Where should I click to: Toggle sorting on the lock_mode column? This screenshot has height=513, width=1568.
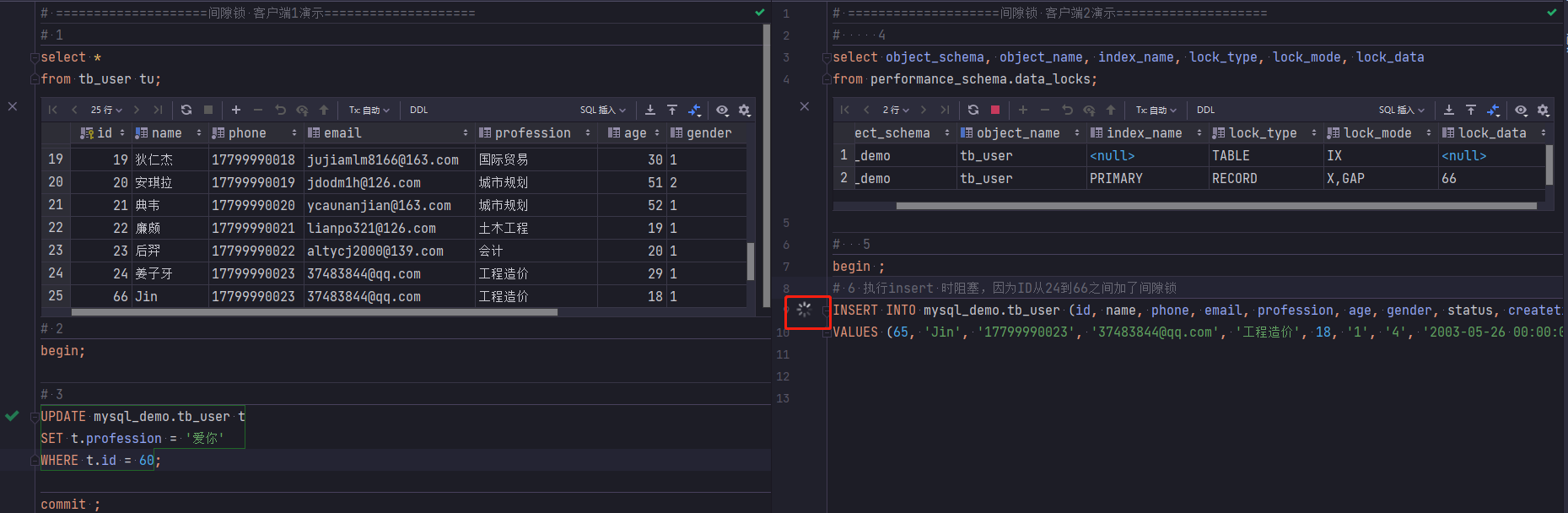pyautogui.click(x=1429, y=133)
